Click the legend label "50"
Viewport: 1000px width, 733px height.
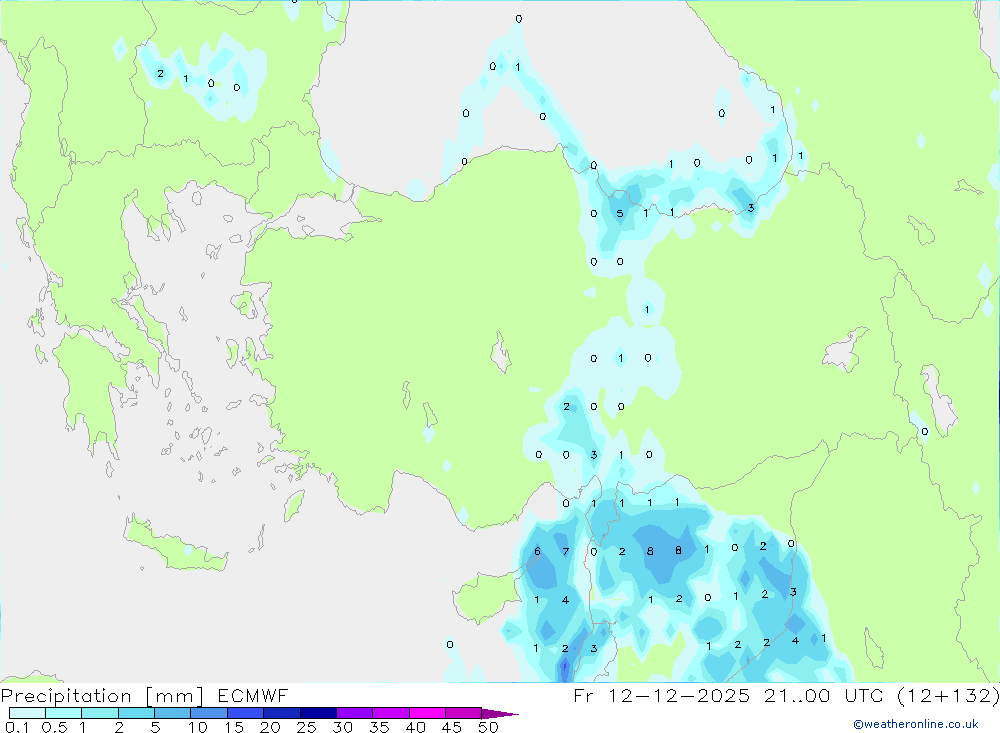tap(488, 727)
